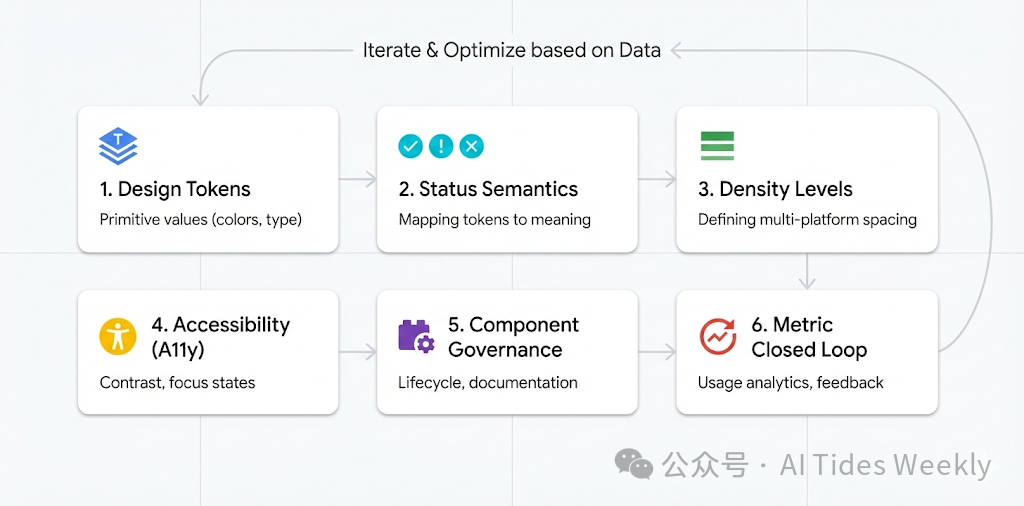Click the "1. Design Tokens" heading
Viewport: 1024px width, 506px height.
point(175,189)
